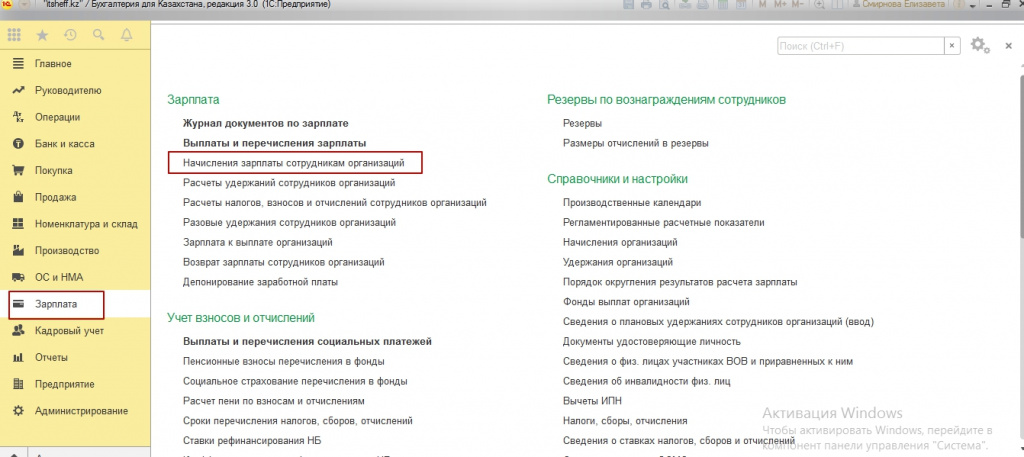Click the zoom magnifier icon in top bar
This screenshot has height=457, width=1024.
(x=819, y=4)
